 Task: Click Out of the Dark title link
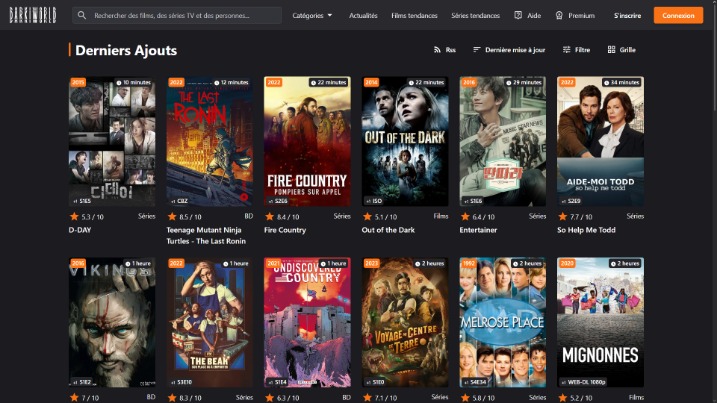(388, 230)
